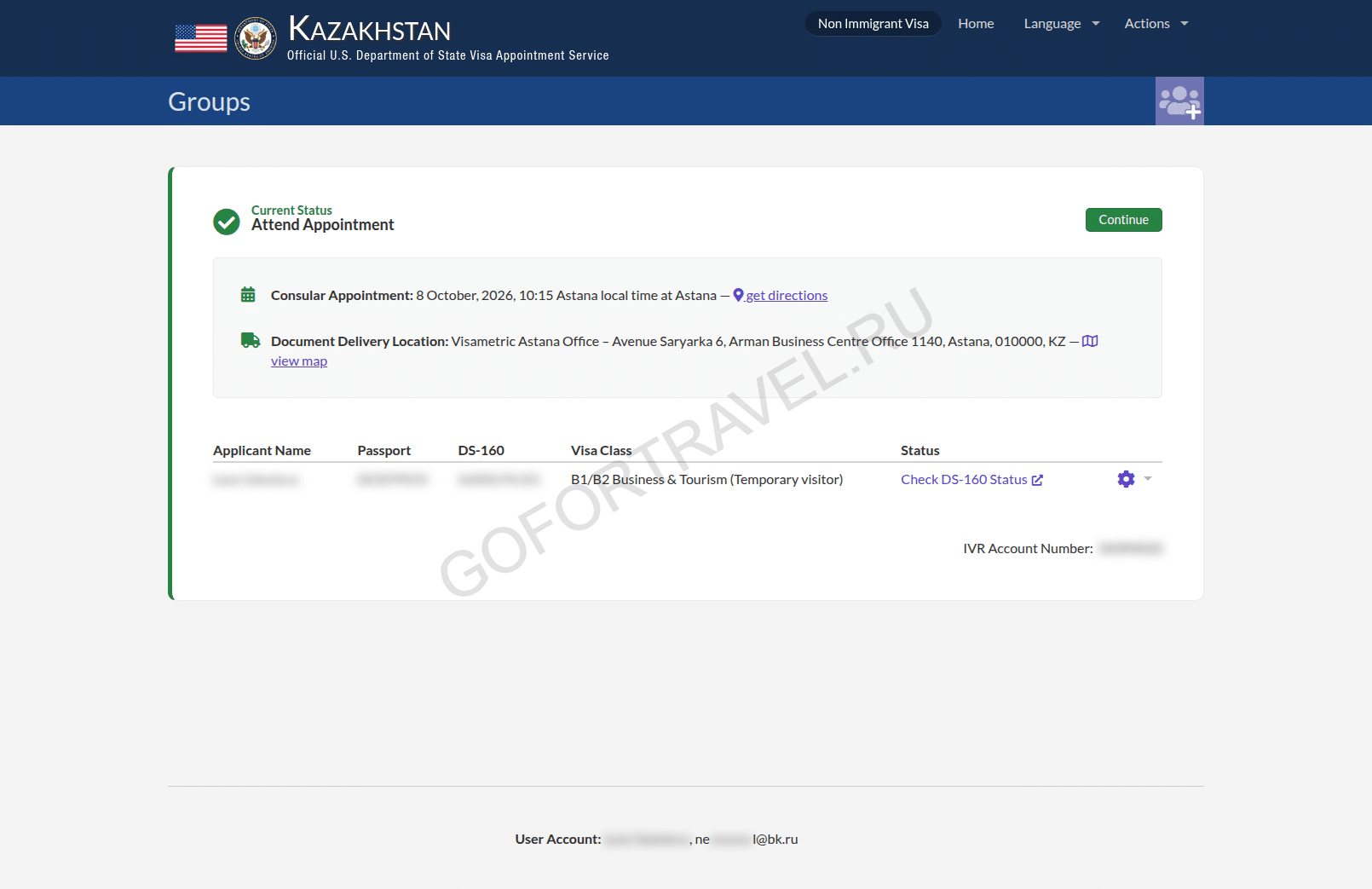The height and width of the screenshot is (889, 1372).
Task: Go to the Home menu item
Action: pos(976,24)
